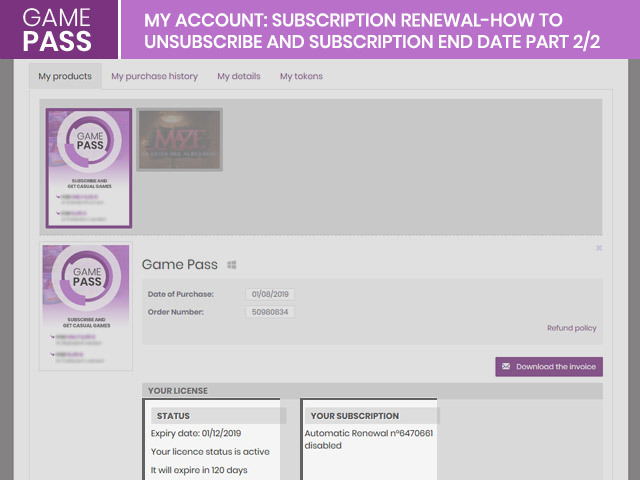This screenshot has height=480, width=640.
Task: Click the envelope icon on the invoice button
Action: pyautogui.click(x=506, y=367)
